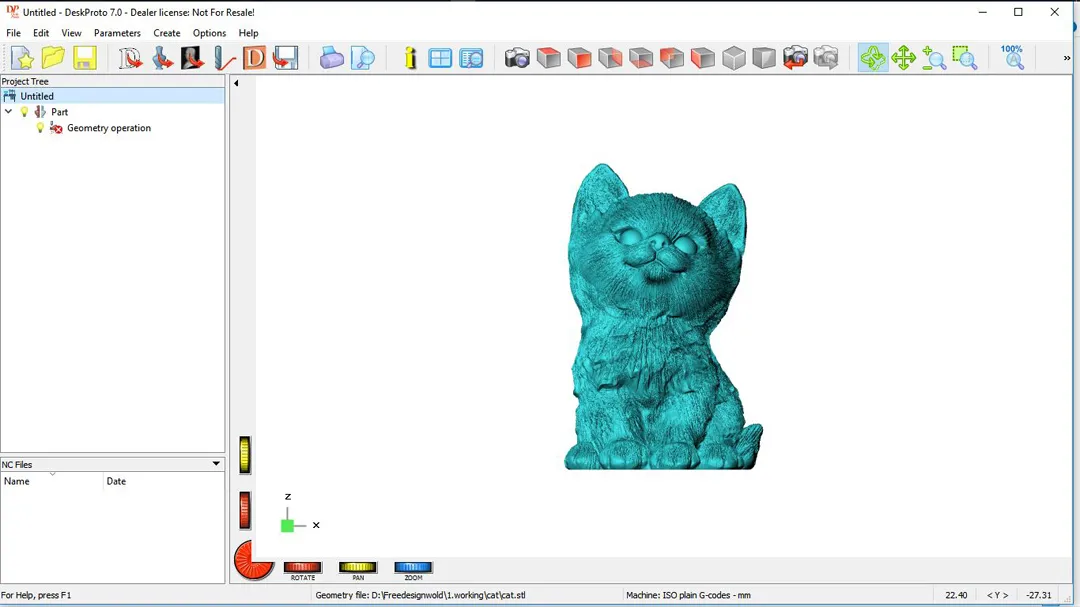The image size is (1080, 607).
Task: Open the View menu
Action: point(71,33)
